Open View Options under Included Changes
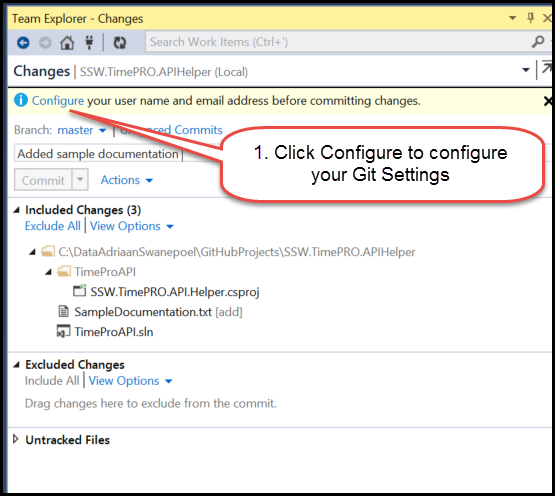Screen dimensions: 555x496 [132, 226]
